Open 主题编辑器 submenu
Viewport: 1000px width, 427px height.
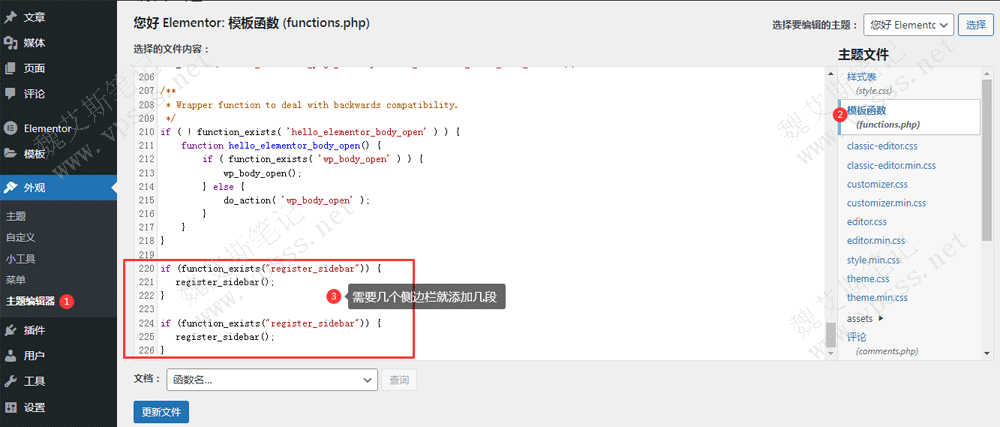(x=30, y=301)
